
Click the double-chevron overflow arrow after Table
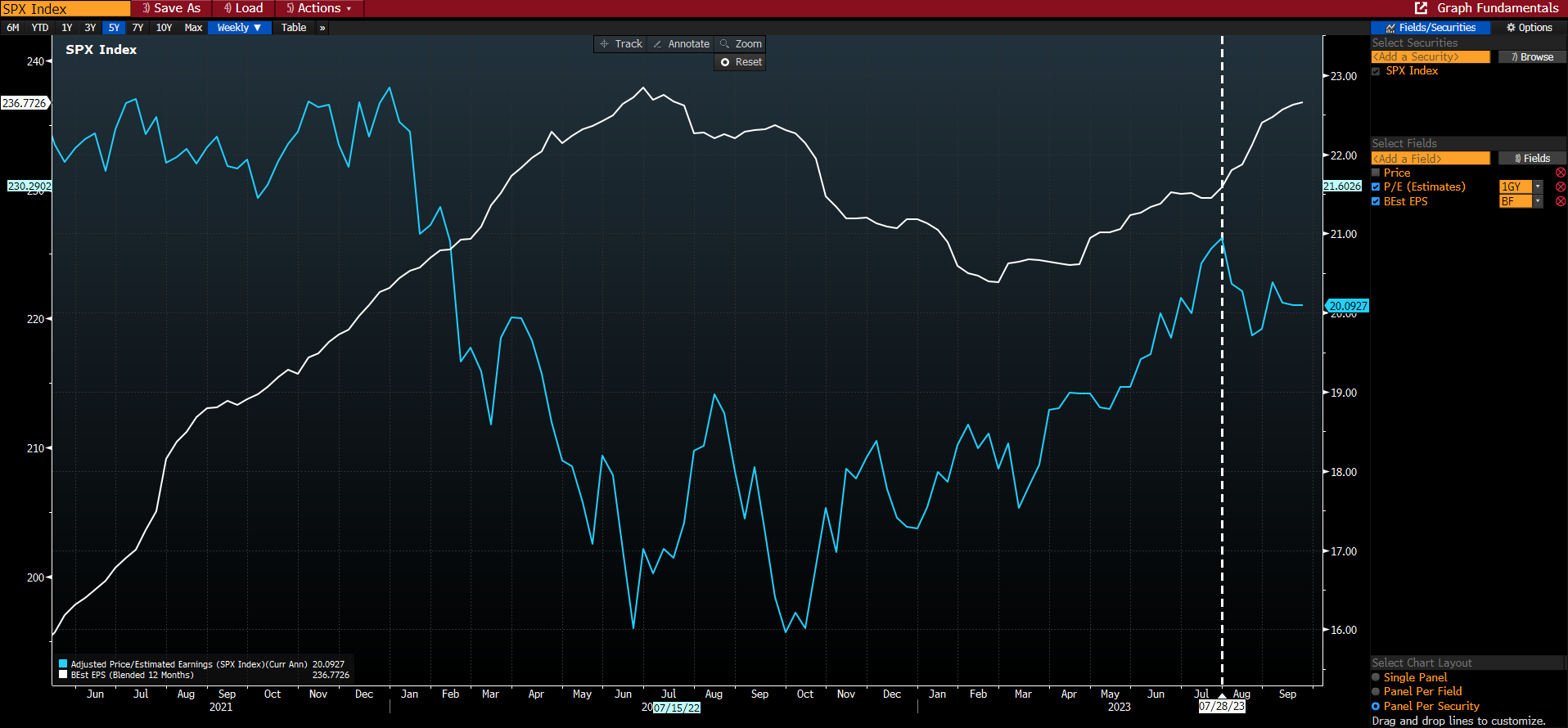(x=322, y=28)
